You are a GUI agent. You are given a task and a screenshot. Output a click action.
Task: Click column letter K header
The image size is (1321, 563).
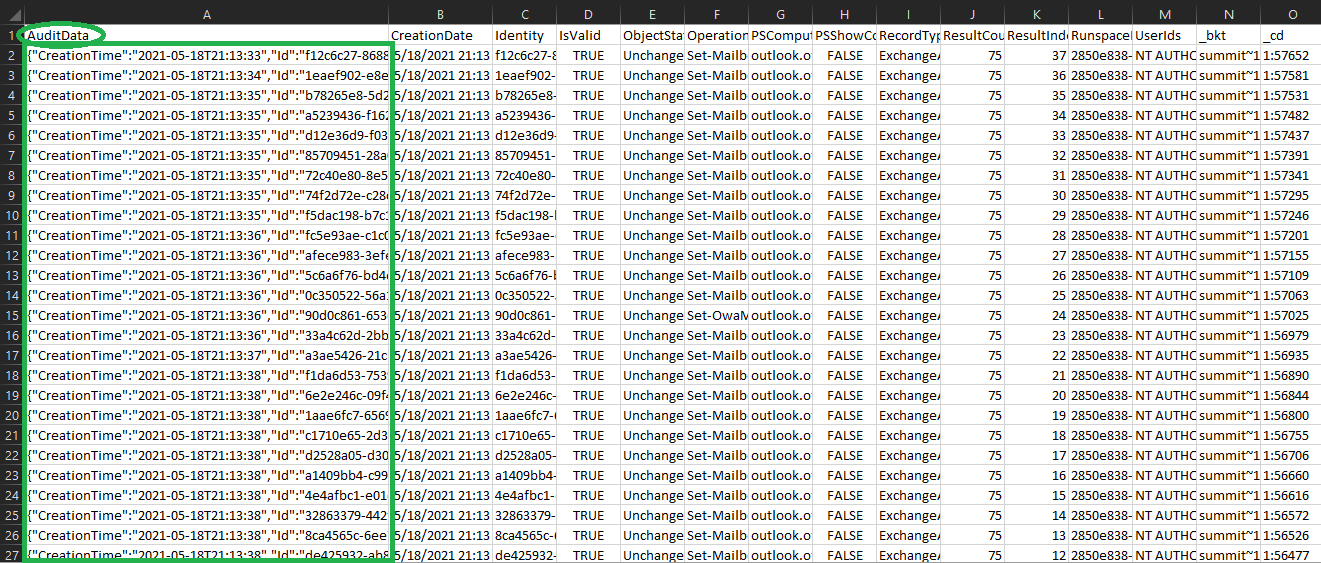(1036, 14)
